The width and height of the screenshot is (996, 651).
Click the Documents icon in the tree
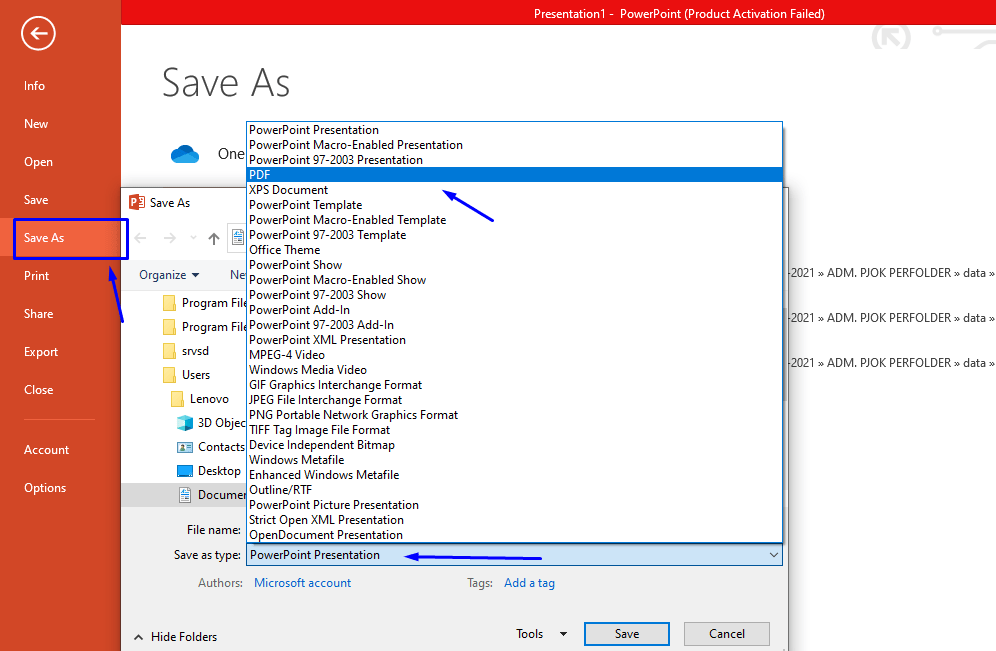point(187,494)
